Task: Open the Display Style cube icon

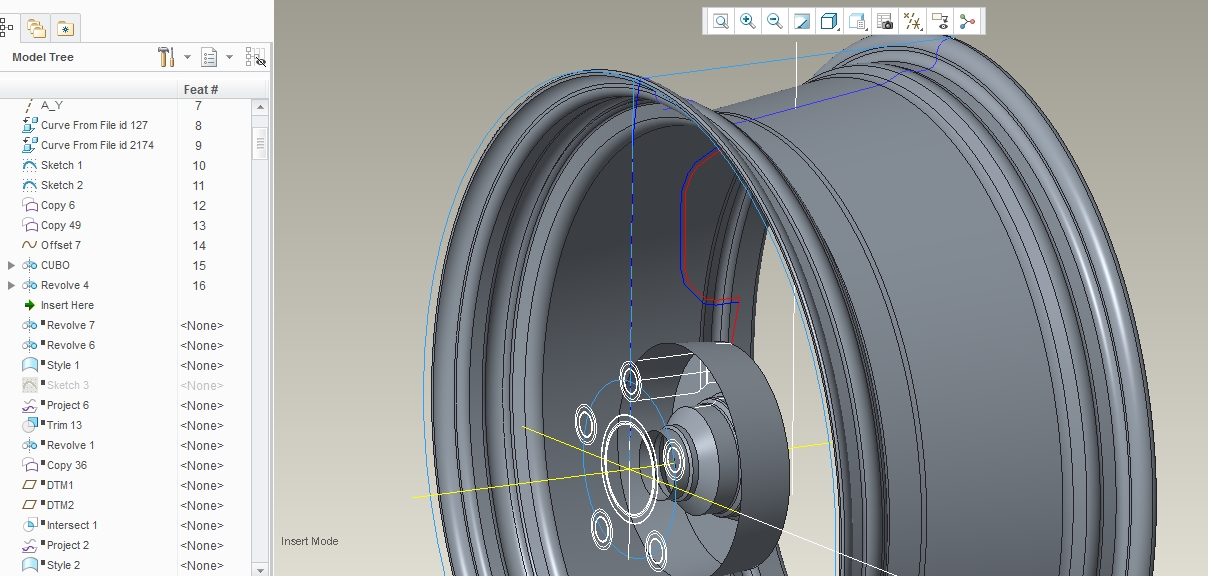Action: tap(829, 21)
